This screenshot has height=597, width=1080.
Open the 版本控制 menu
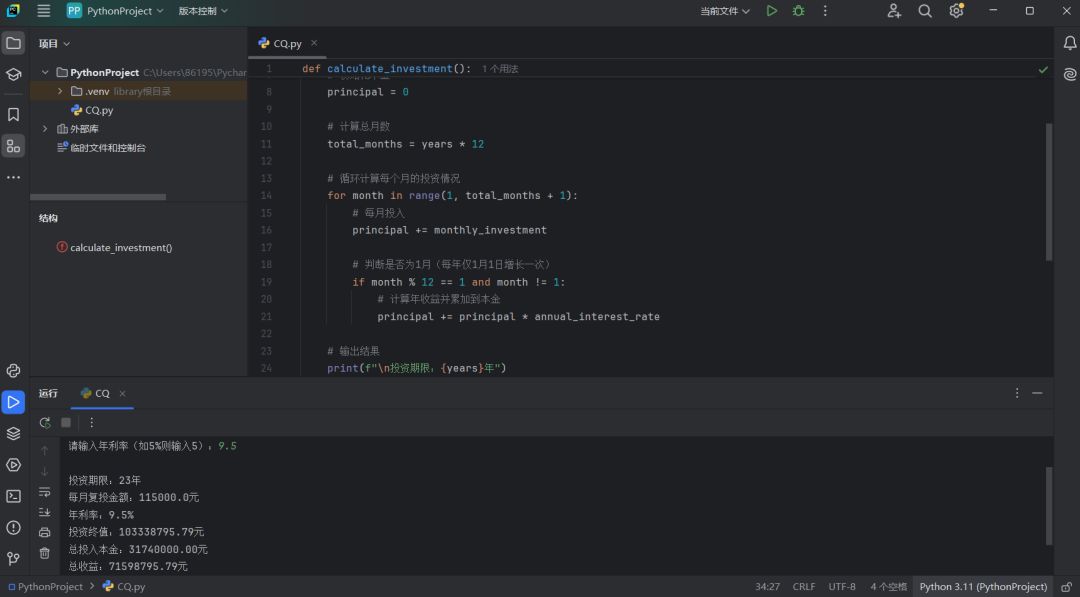point(203,11)
